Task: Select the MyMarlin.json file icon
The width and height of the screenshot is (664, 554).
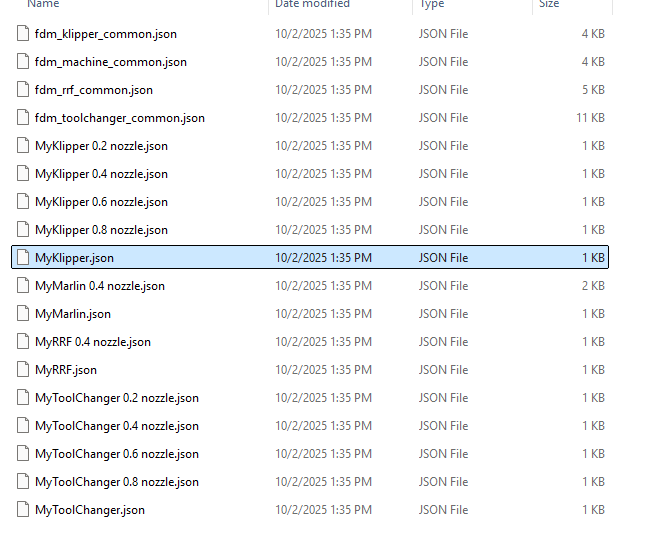Action: coord(23,314)
